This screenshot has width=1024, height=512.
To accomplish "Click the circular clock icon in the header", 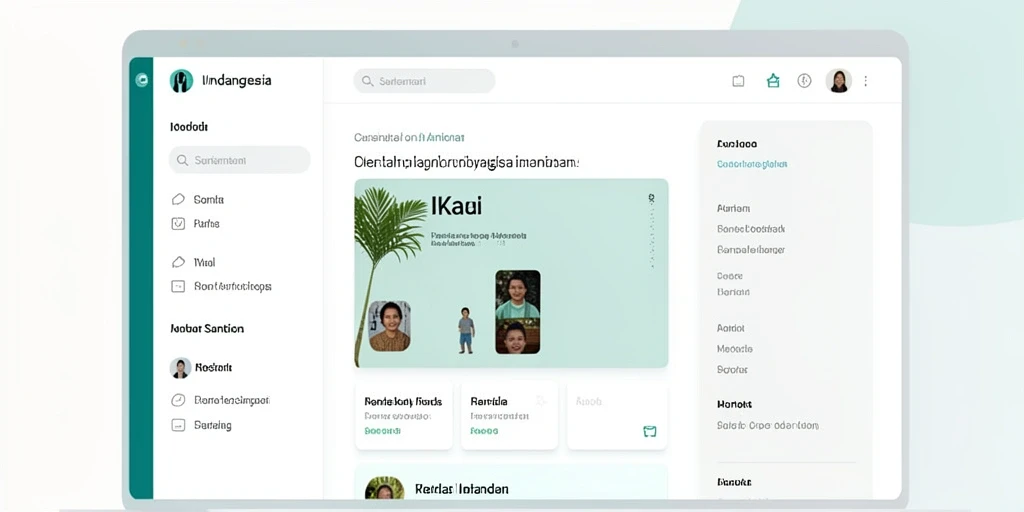I will pyautogui.click(x=805, y=81).
